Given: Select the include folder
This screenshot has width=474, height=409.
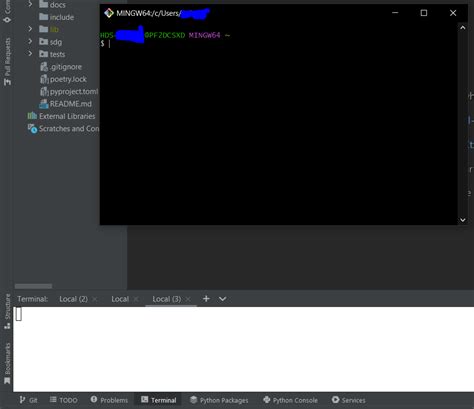Looking at the screenshot, I should (56, 17).
